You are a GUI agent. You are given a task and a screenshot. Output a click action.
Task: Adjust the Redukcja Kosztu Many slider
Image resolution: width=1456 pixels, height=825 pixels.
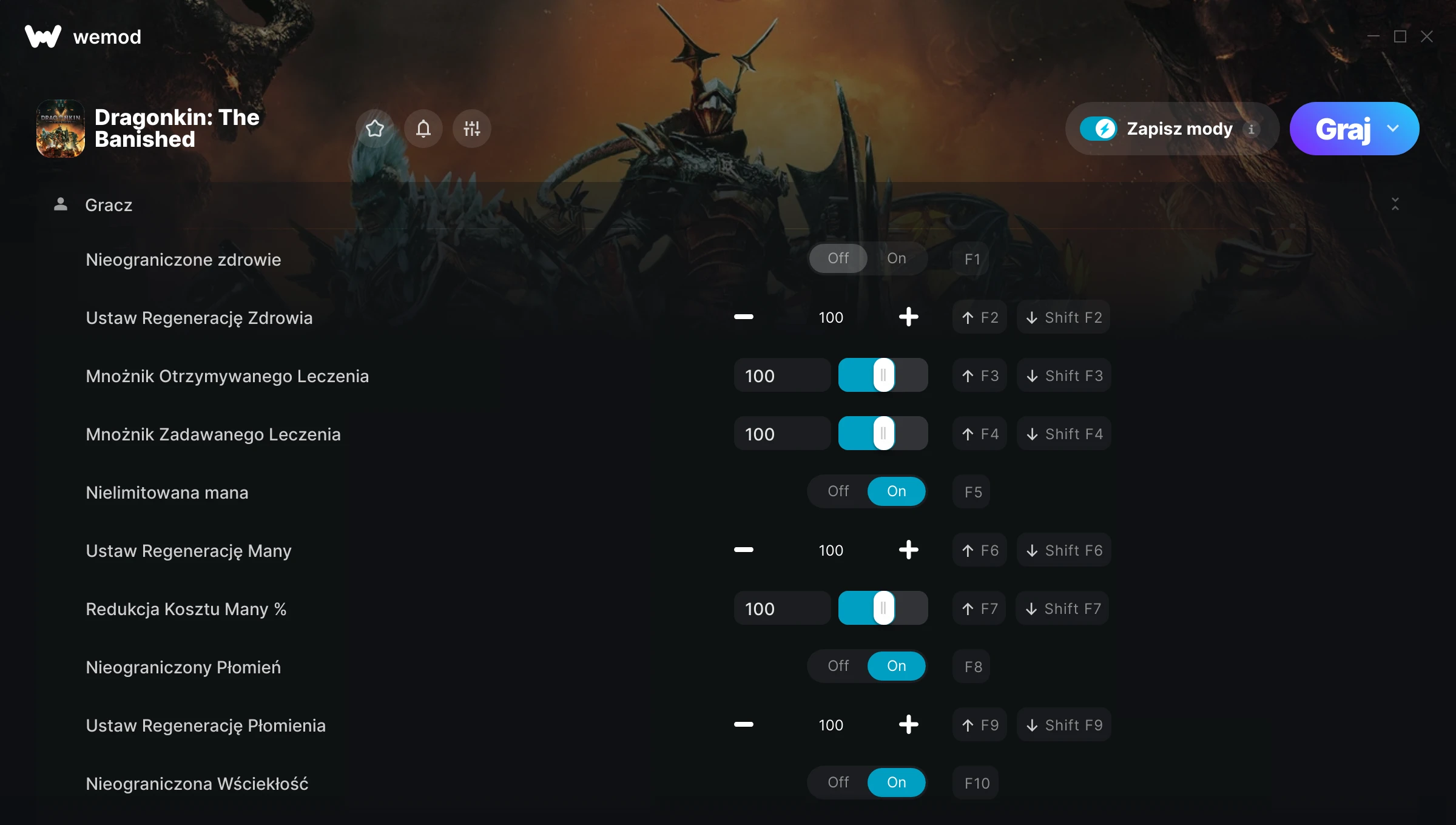(x=883, y=608)
